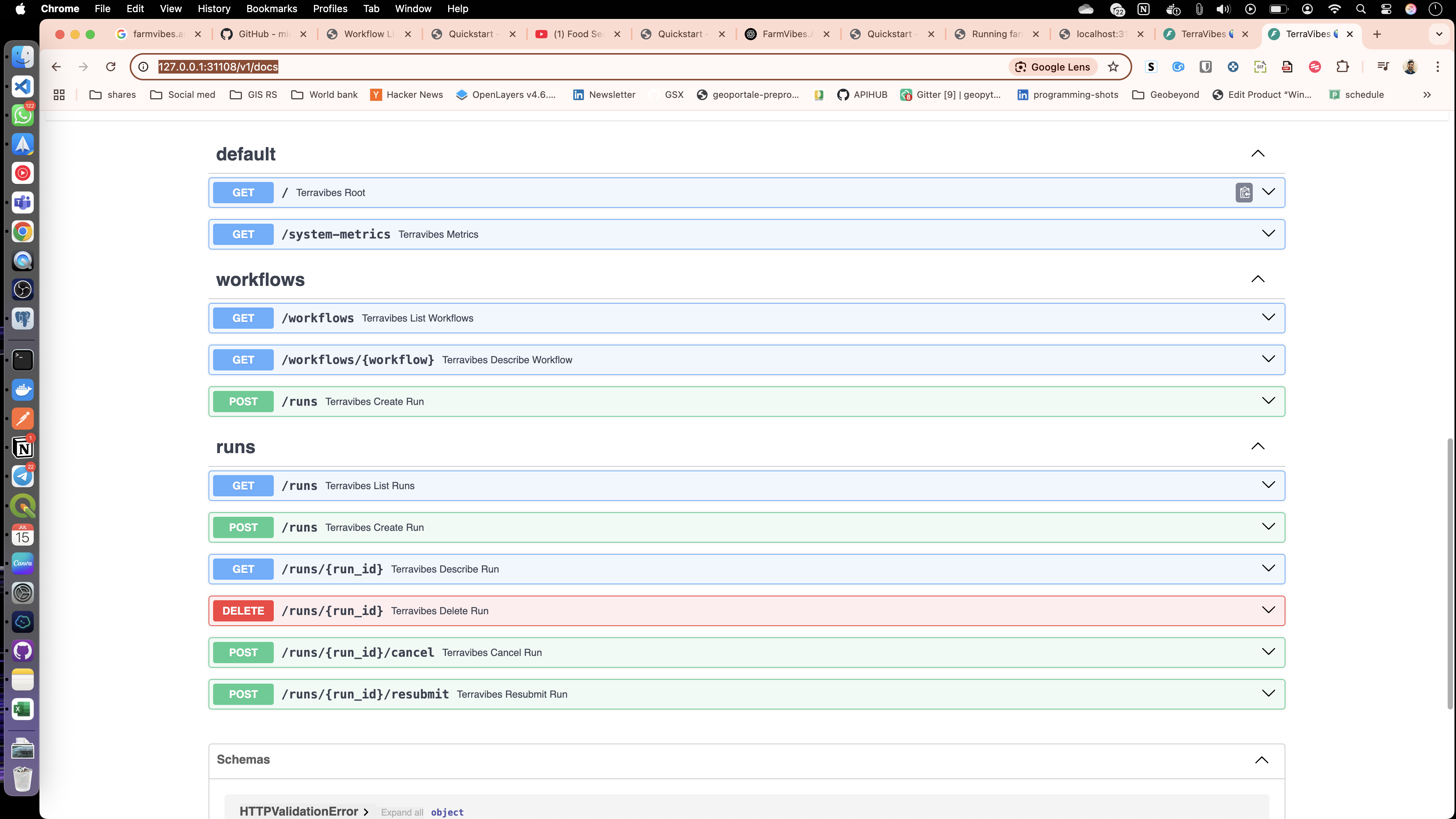This screenshot has height=819, width=1456.
Task: Open Wi-Fi status in menu bar
Action: 1335,8
